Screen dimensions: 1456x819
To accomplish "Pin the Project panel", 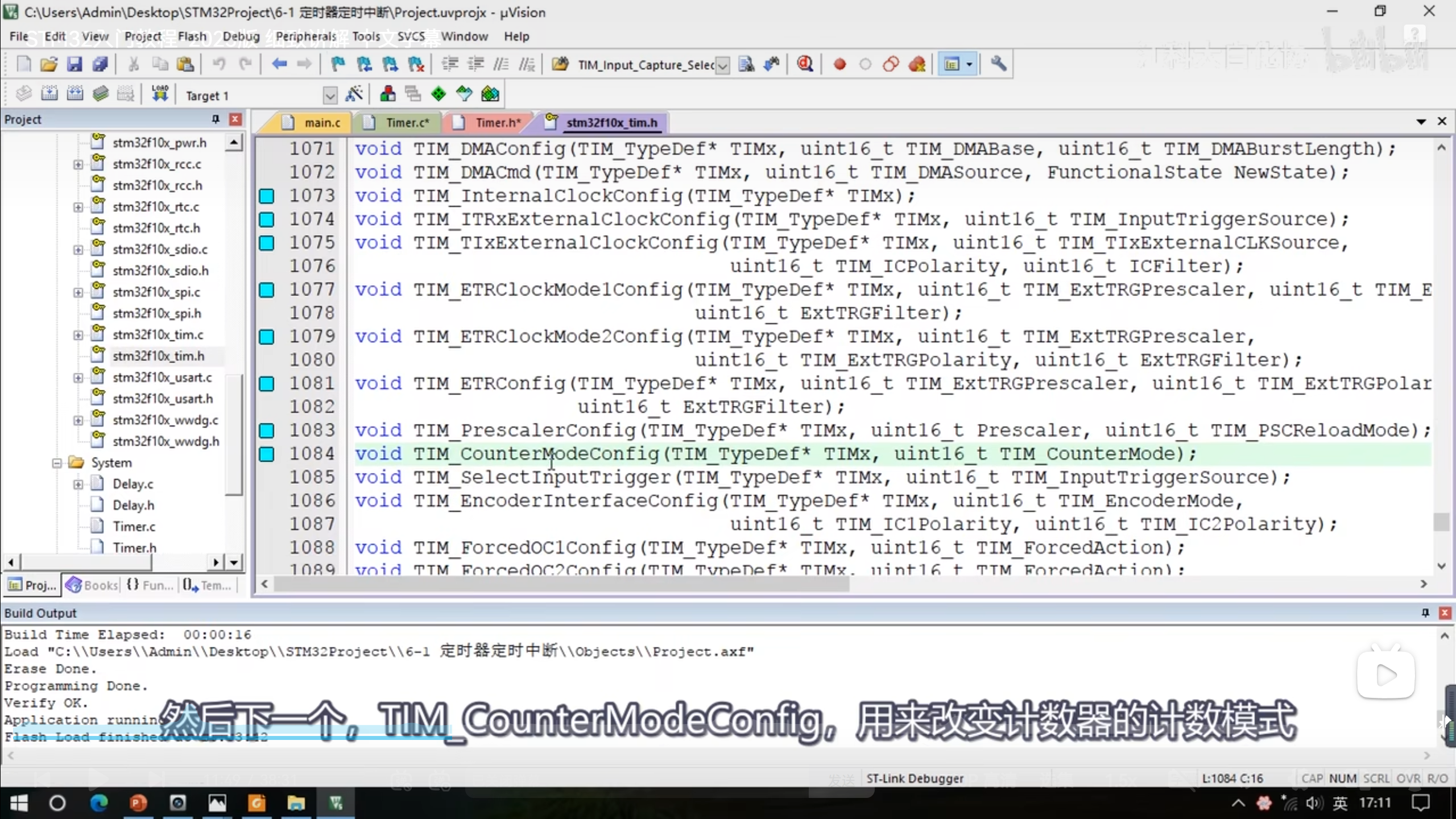I will pos(216,119).
